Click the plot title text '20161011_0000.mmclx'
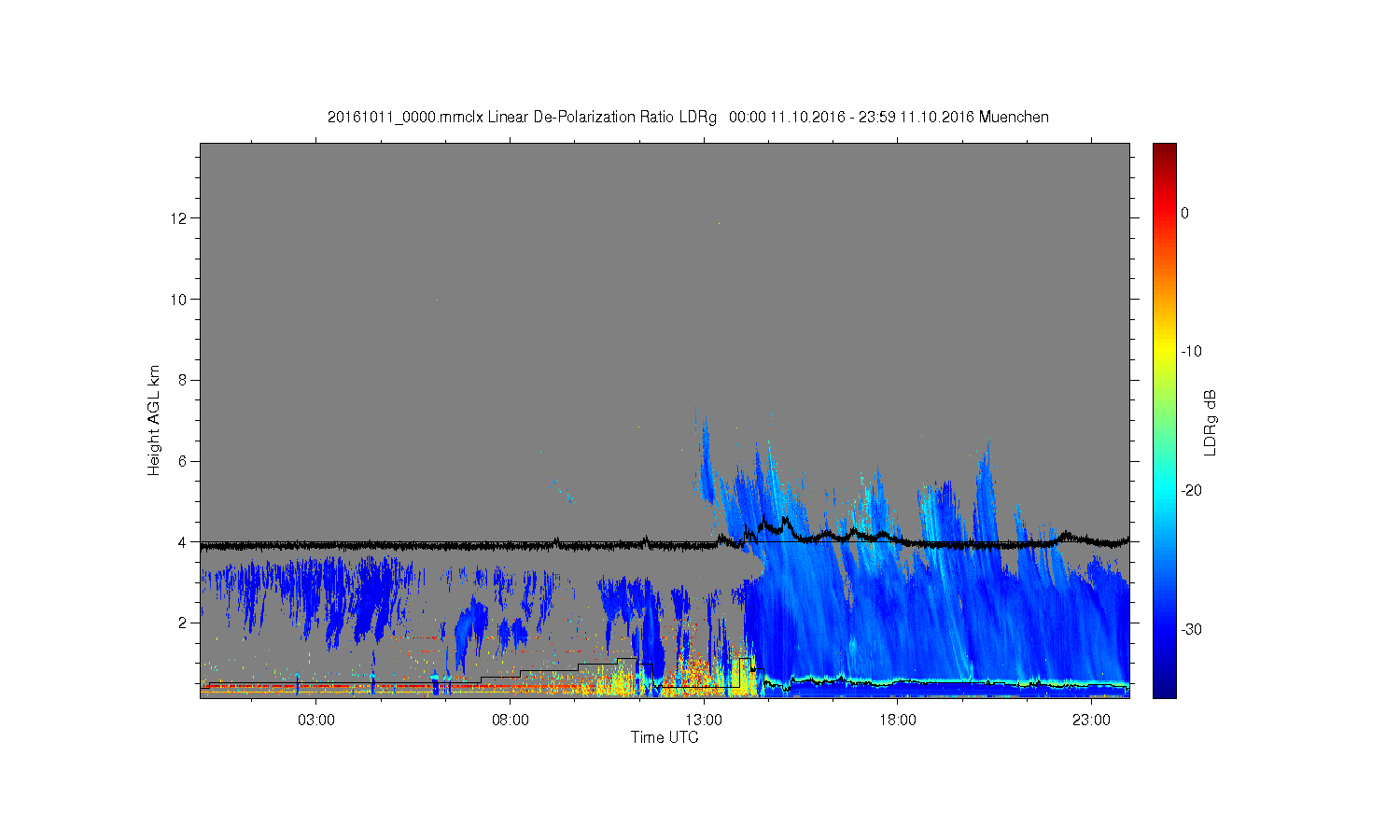 pyautogui.click(x=405, y=118)
